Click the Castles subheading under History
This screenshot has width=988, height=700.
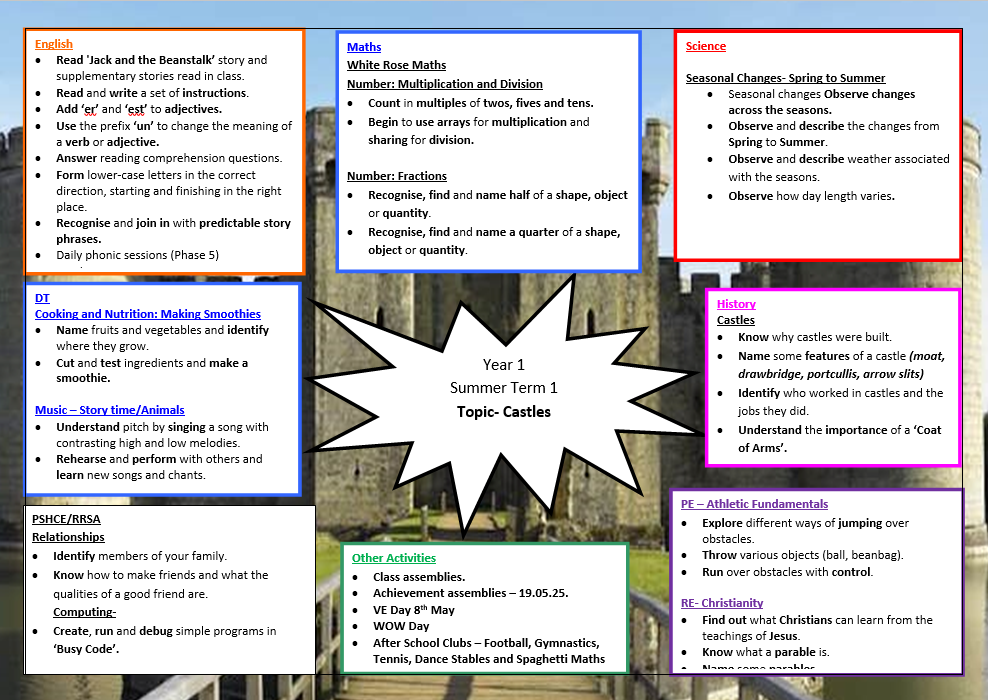pos(735,320)
